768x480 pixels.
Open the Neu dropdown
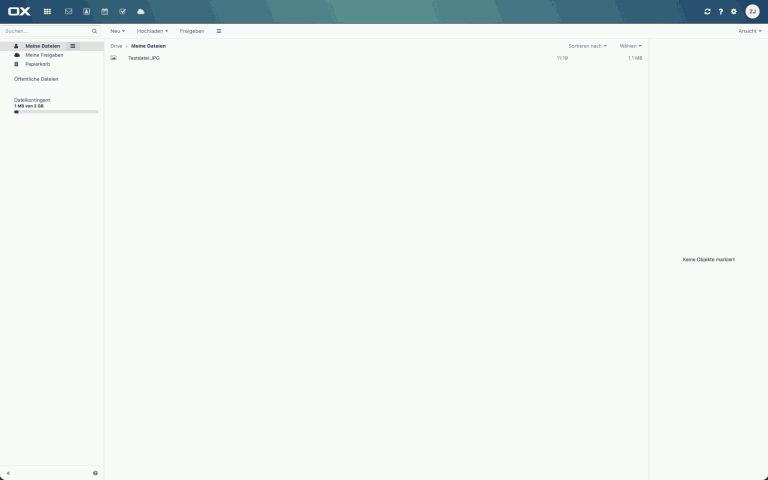click(x=118, y=31)
